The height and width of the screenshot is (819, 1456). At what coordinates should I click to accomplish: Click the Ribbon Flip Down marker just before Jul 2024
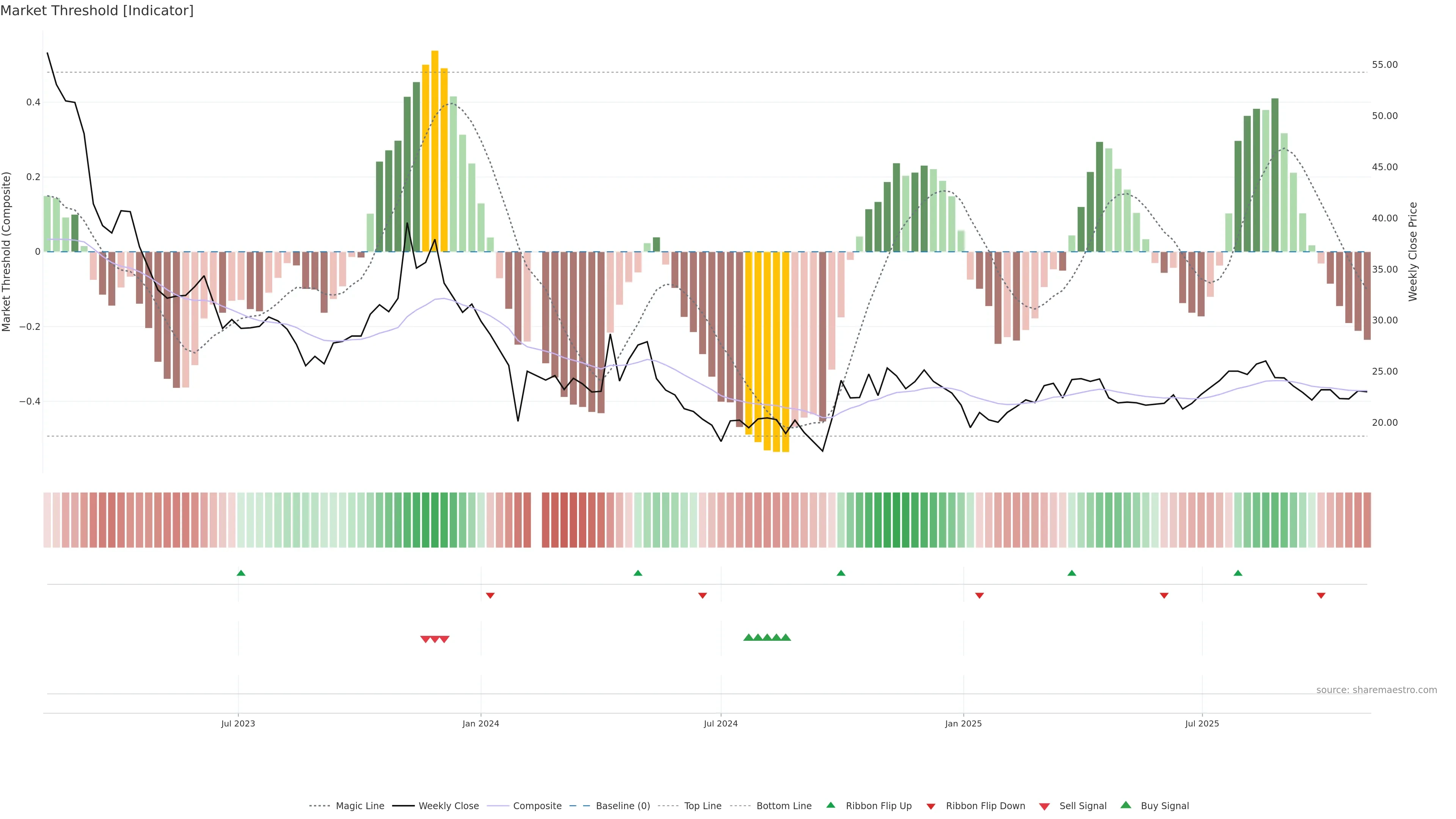[x=703, y=596]
